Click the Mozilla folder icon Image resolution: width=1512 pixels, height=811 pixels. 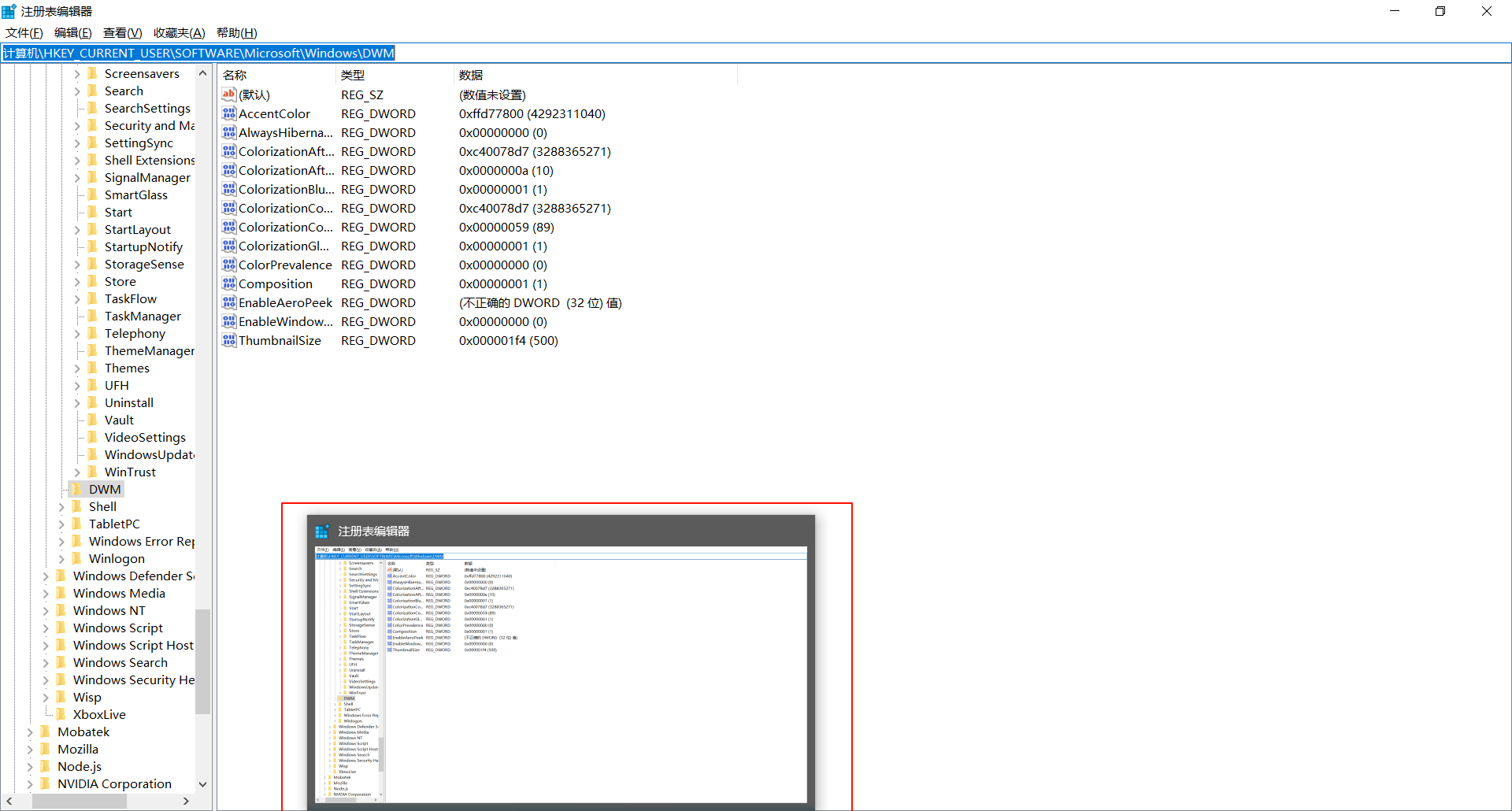click(46, 749)
